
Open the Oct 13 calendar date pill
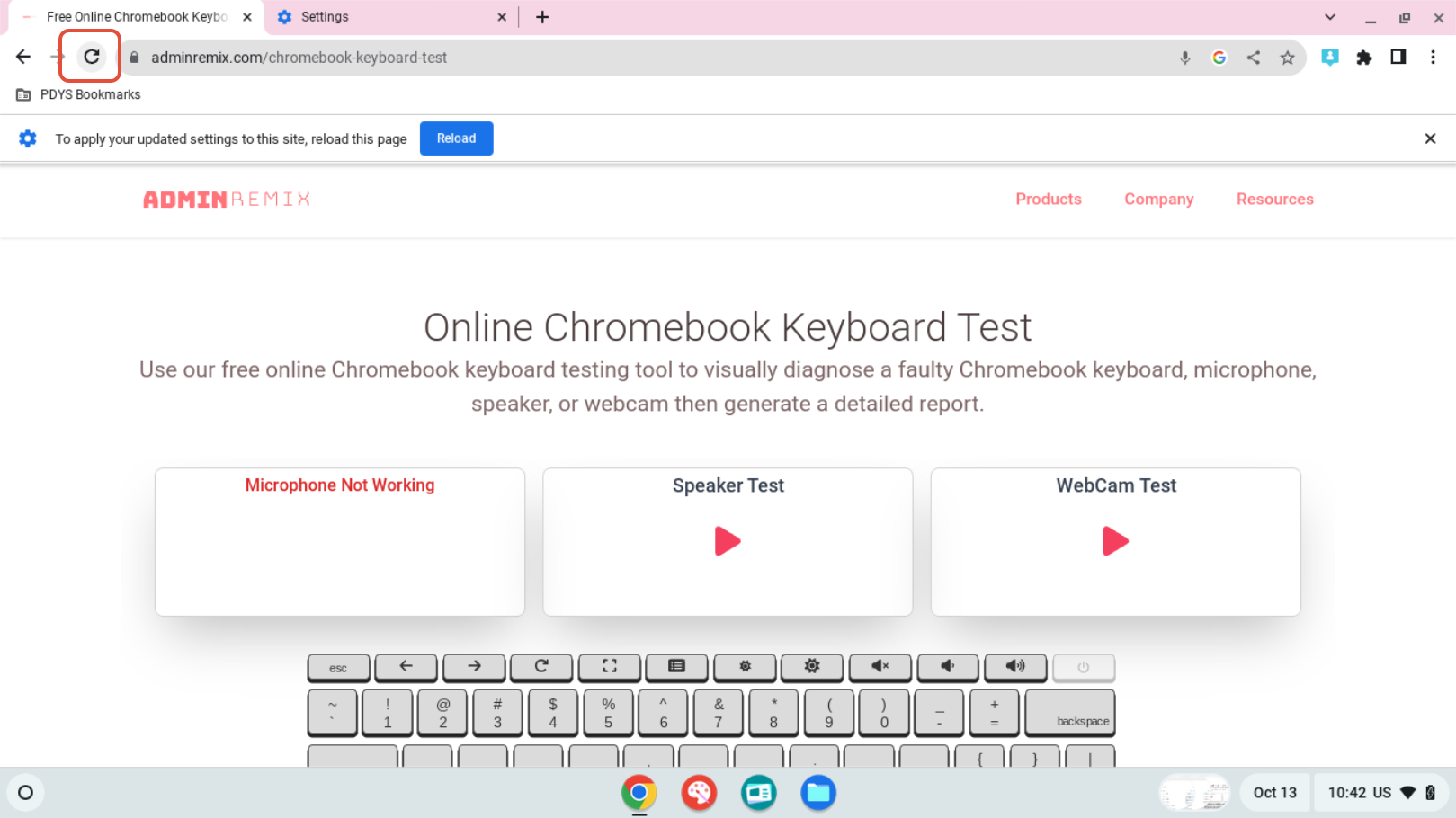point(1274,792)
